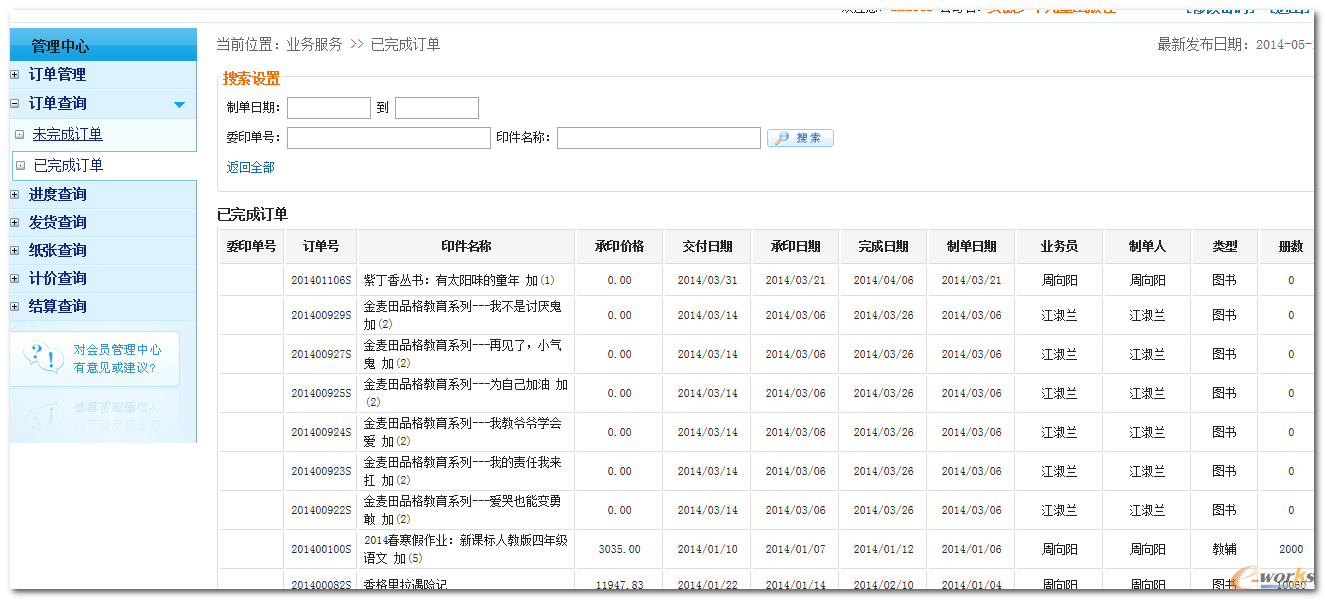Click the 完成日期 column header
The image size is (1325, 600).
[x=884, y=246]
